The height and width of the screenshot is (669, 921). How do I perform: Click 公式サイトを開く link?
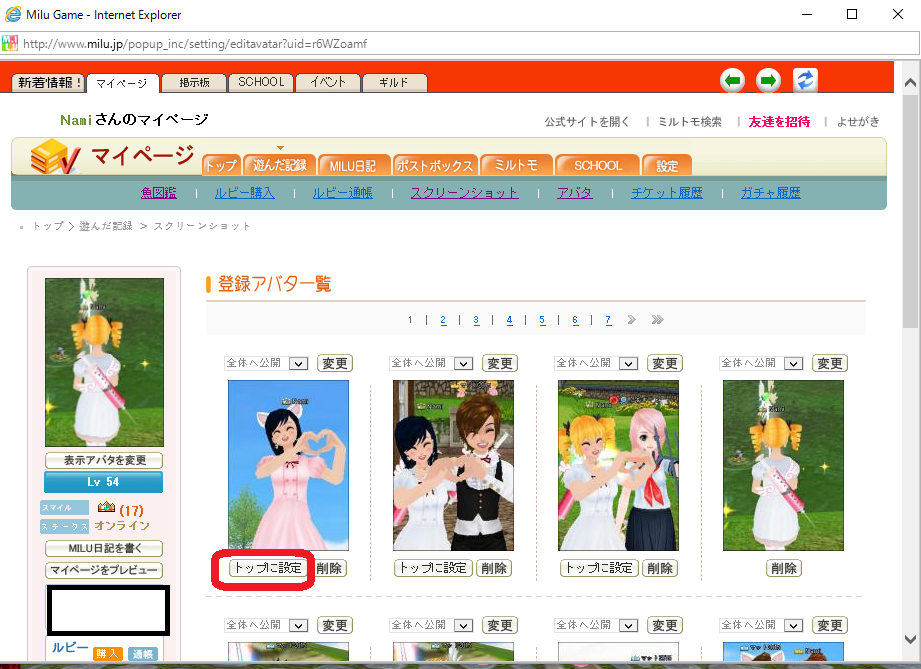[x=587, y=122]
